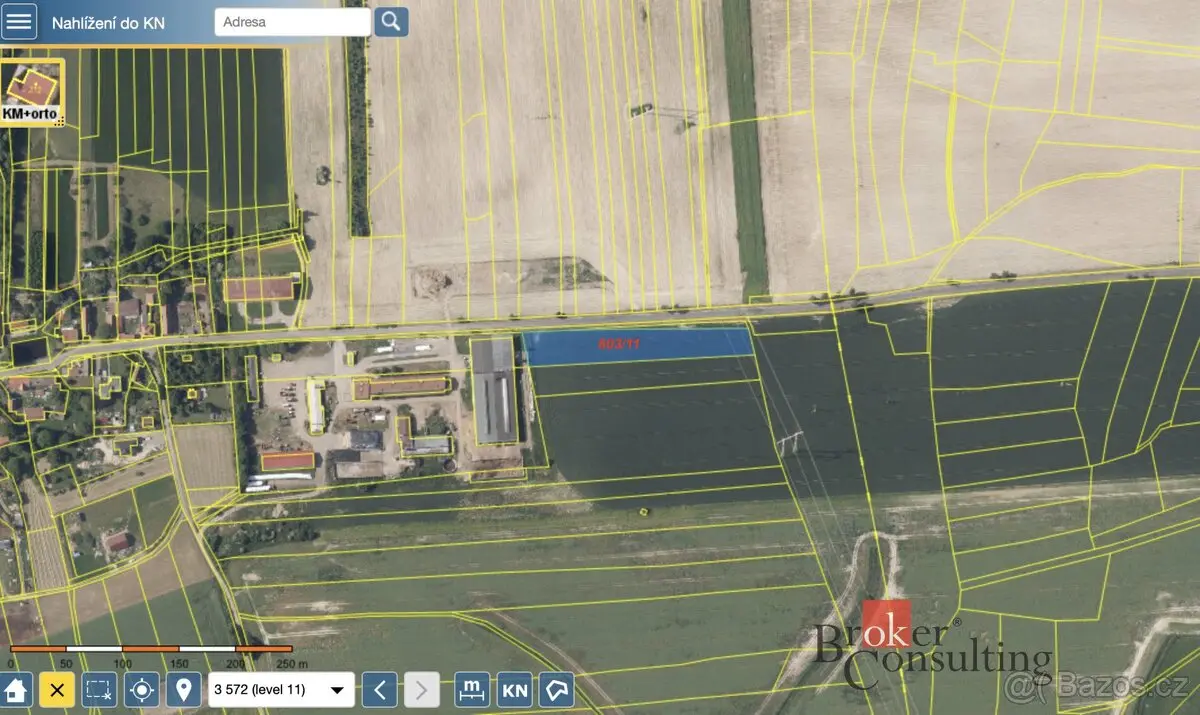Click the Nahlížení do KN title
The image size is (1200, 715).
tap(109, 22)
